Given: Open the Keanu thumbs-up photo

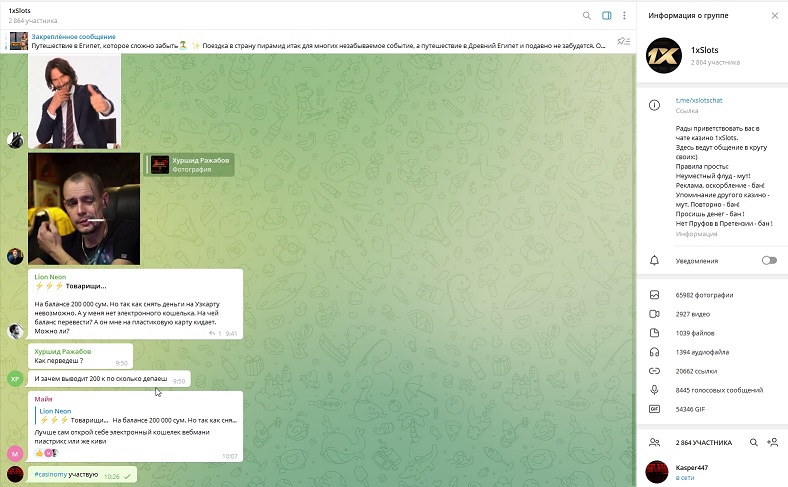Looking at the screenshot, I should coord(74,101).
